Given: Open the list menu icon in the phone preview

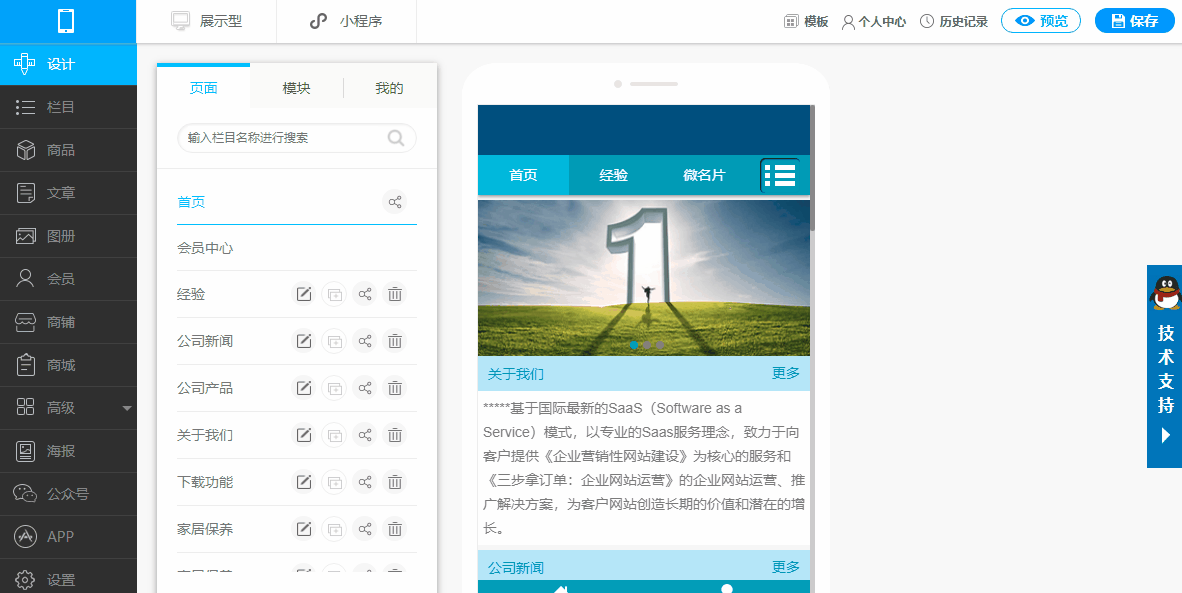Looking at the screenshot, I should click(x=780, y=176).
